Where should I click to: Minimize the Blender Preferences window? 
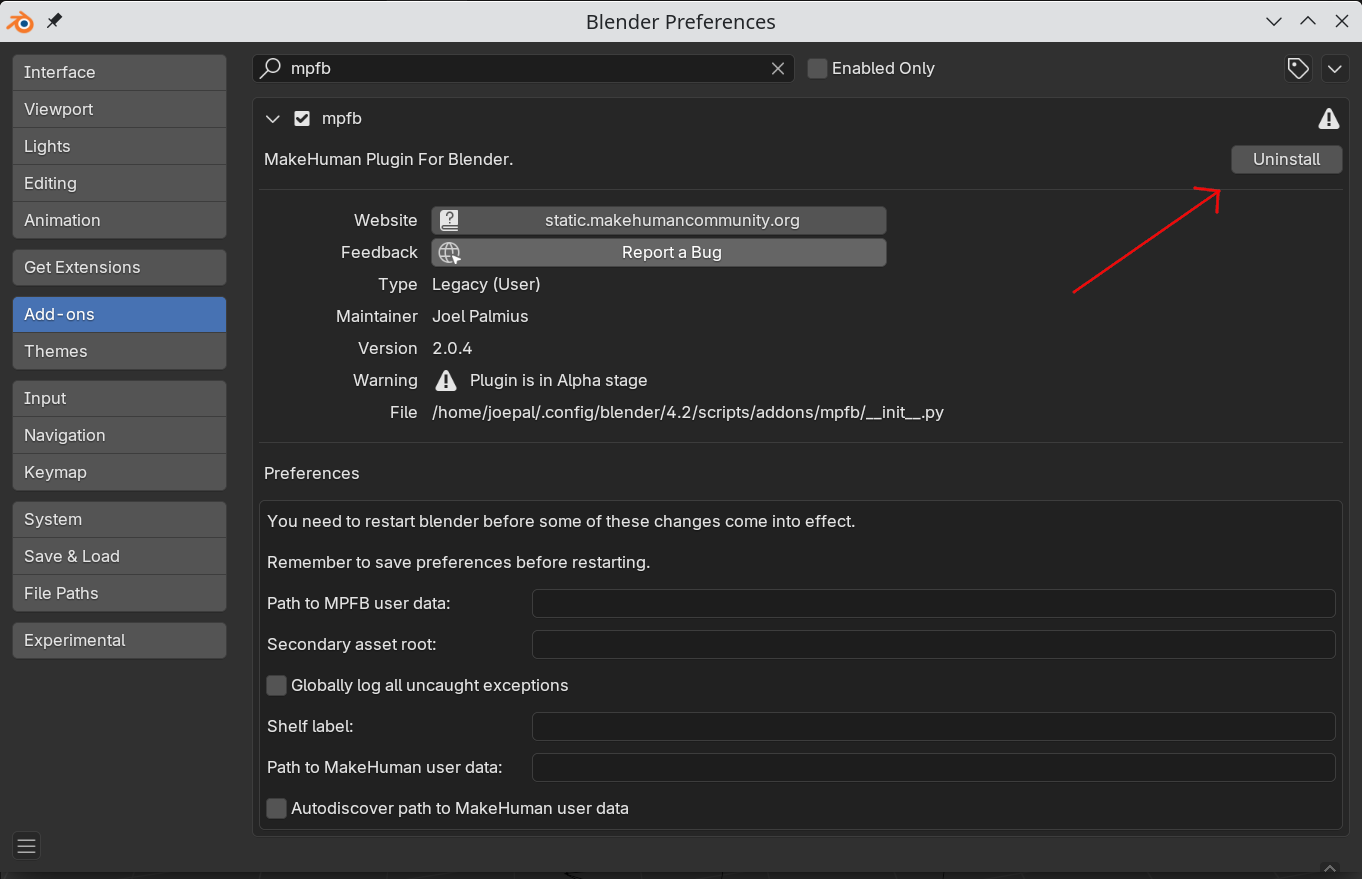point(1274,21)
